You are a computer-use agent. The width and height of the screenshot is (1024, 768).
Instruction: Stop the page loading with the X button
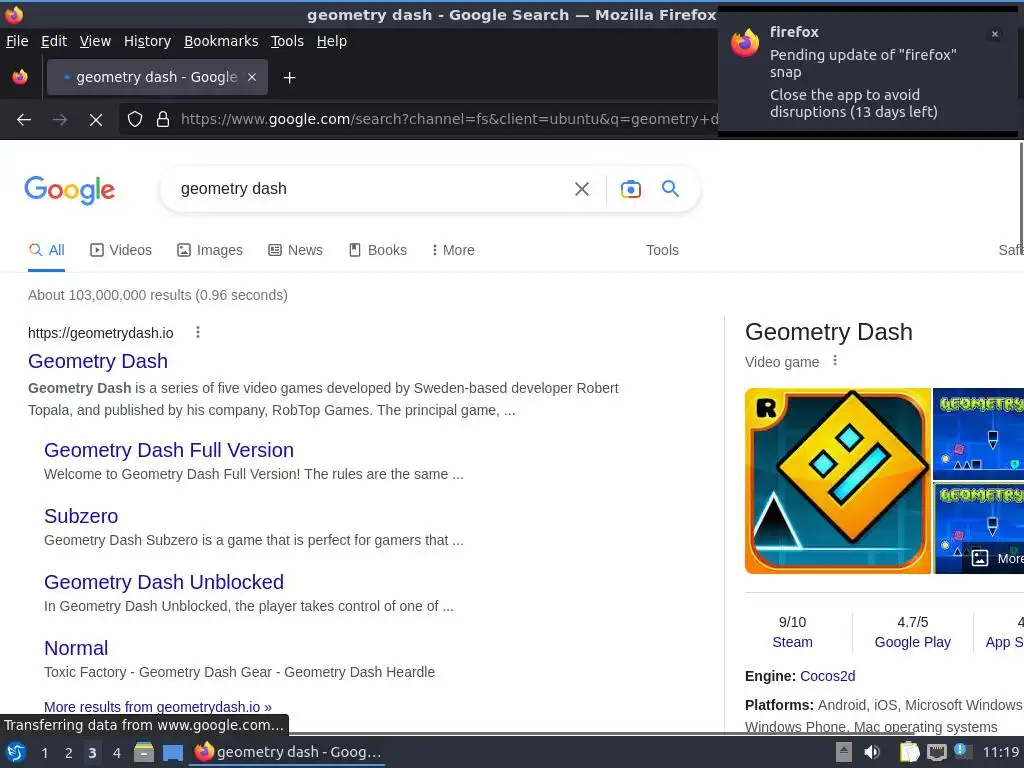tap(96, 120)
